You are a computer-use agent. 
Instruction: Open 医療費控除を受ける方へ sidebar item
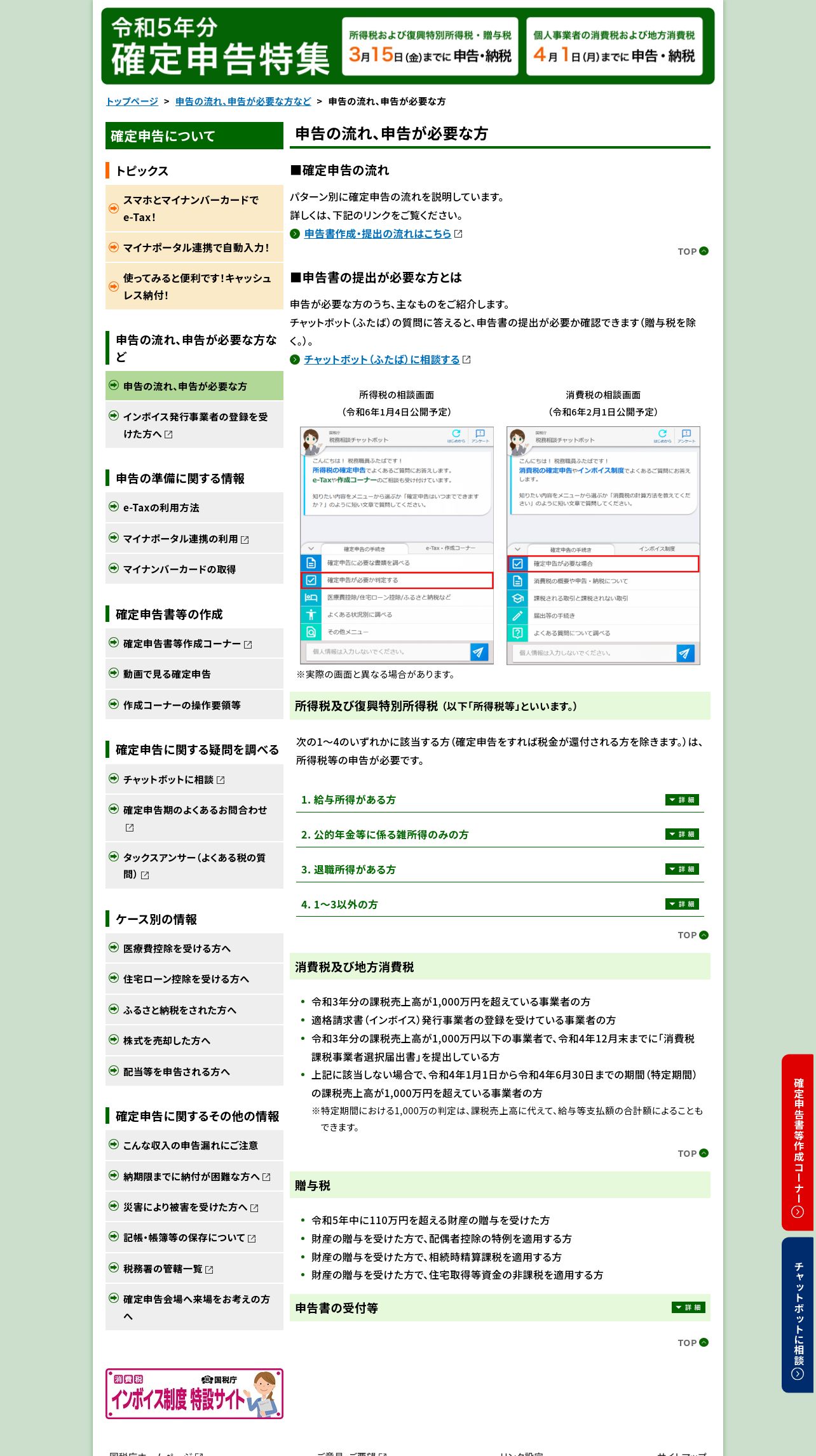tap(194, 948)
